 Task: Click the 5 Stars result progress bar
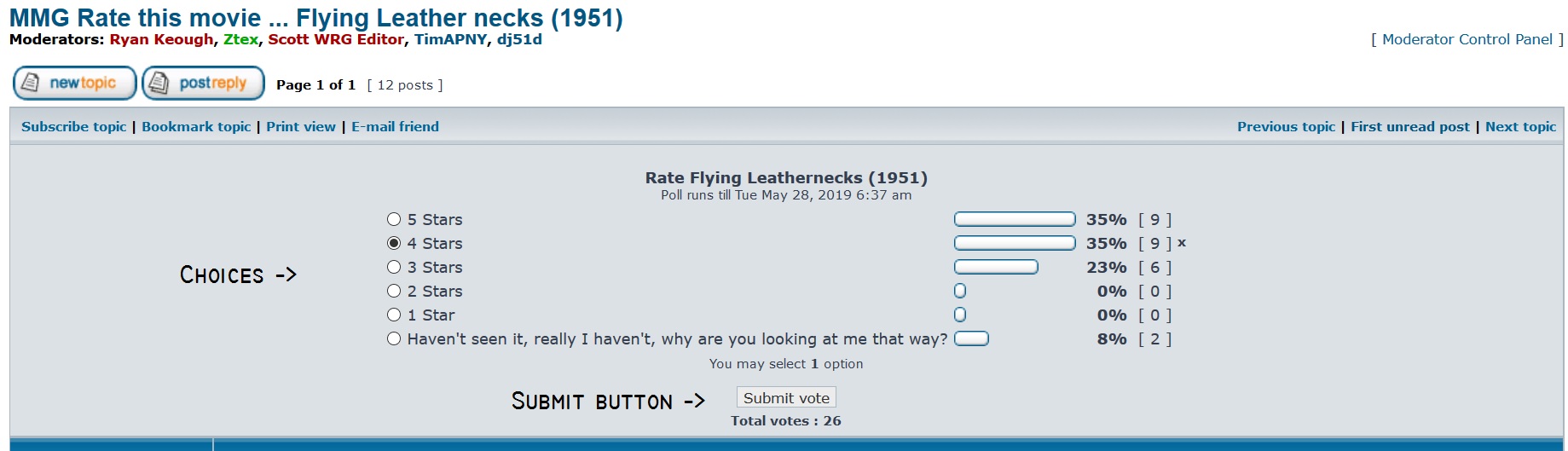(x=1015, y=220)
